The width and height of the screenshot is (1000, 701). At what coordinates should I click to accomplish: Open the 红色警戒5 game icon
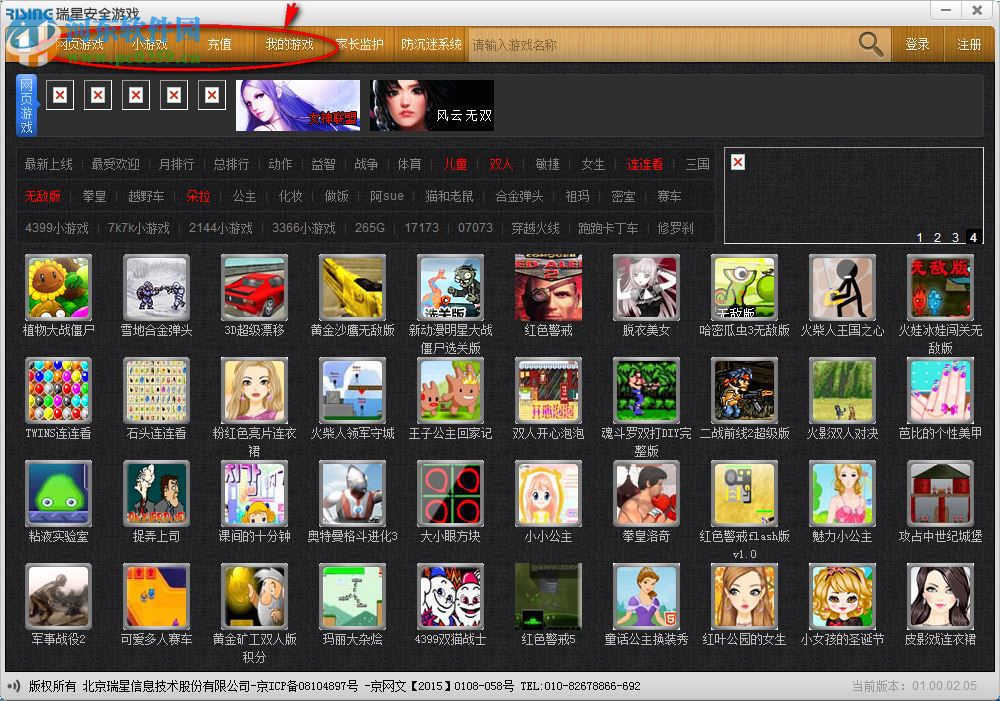(548, 596)
